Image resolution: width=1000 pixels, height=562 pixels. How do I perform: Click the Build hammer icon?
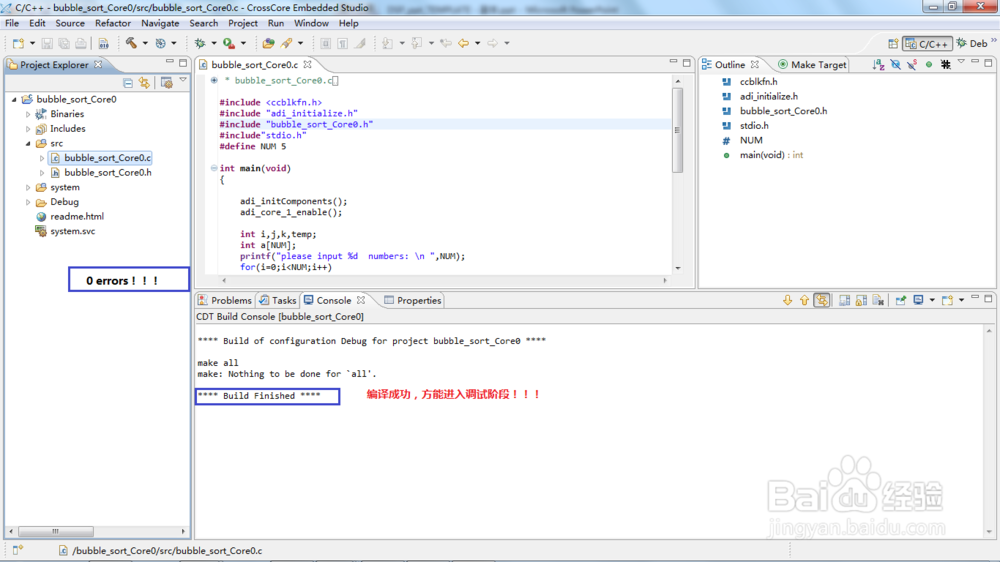pyautogui.click(x=131, y=43)
